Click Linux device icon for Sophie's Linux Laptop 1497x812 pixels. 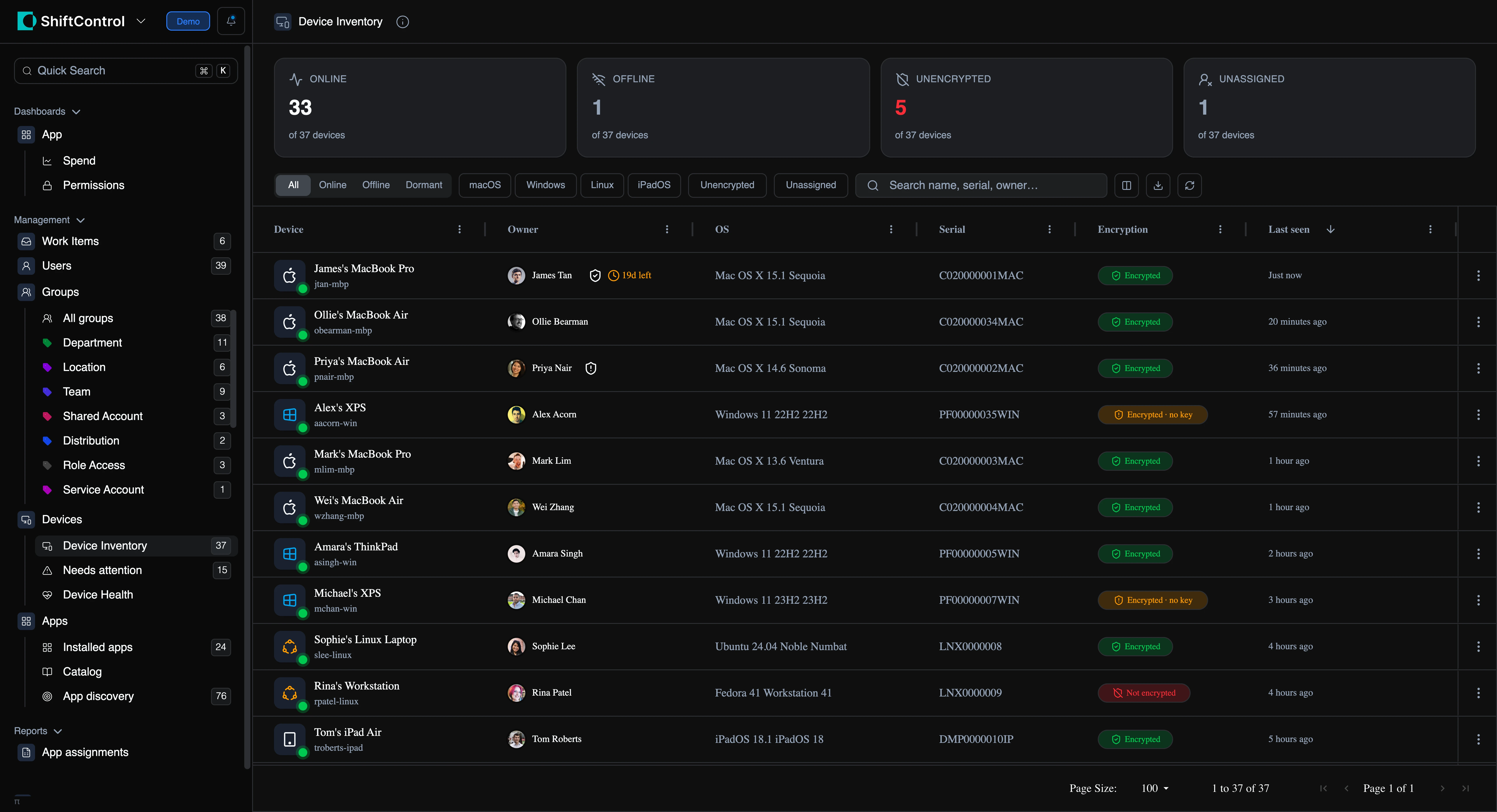tap(289, 646)
